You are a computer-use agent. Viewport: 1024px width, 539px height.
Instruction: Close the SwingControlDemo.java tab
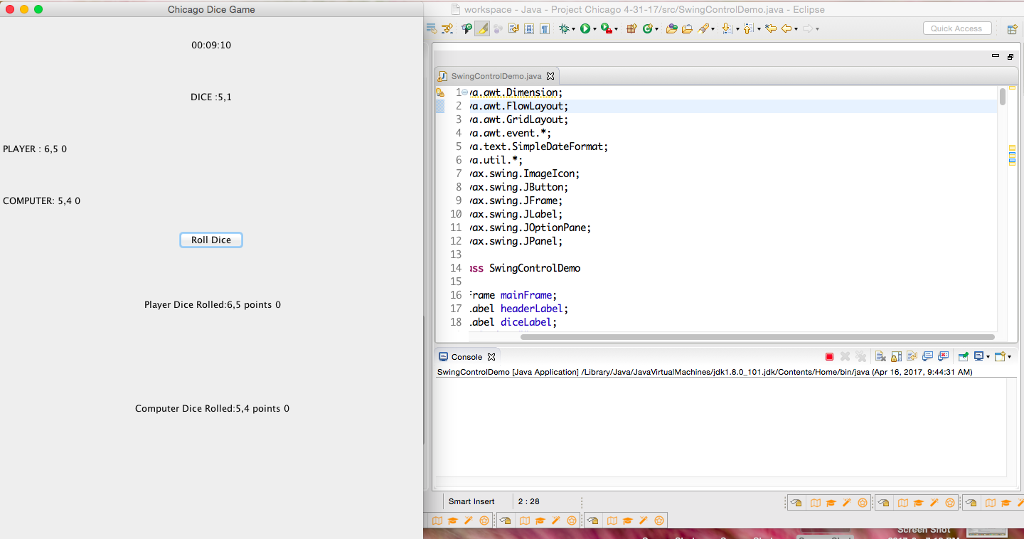point(551,76)
